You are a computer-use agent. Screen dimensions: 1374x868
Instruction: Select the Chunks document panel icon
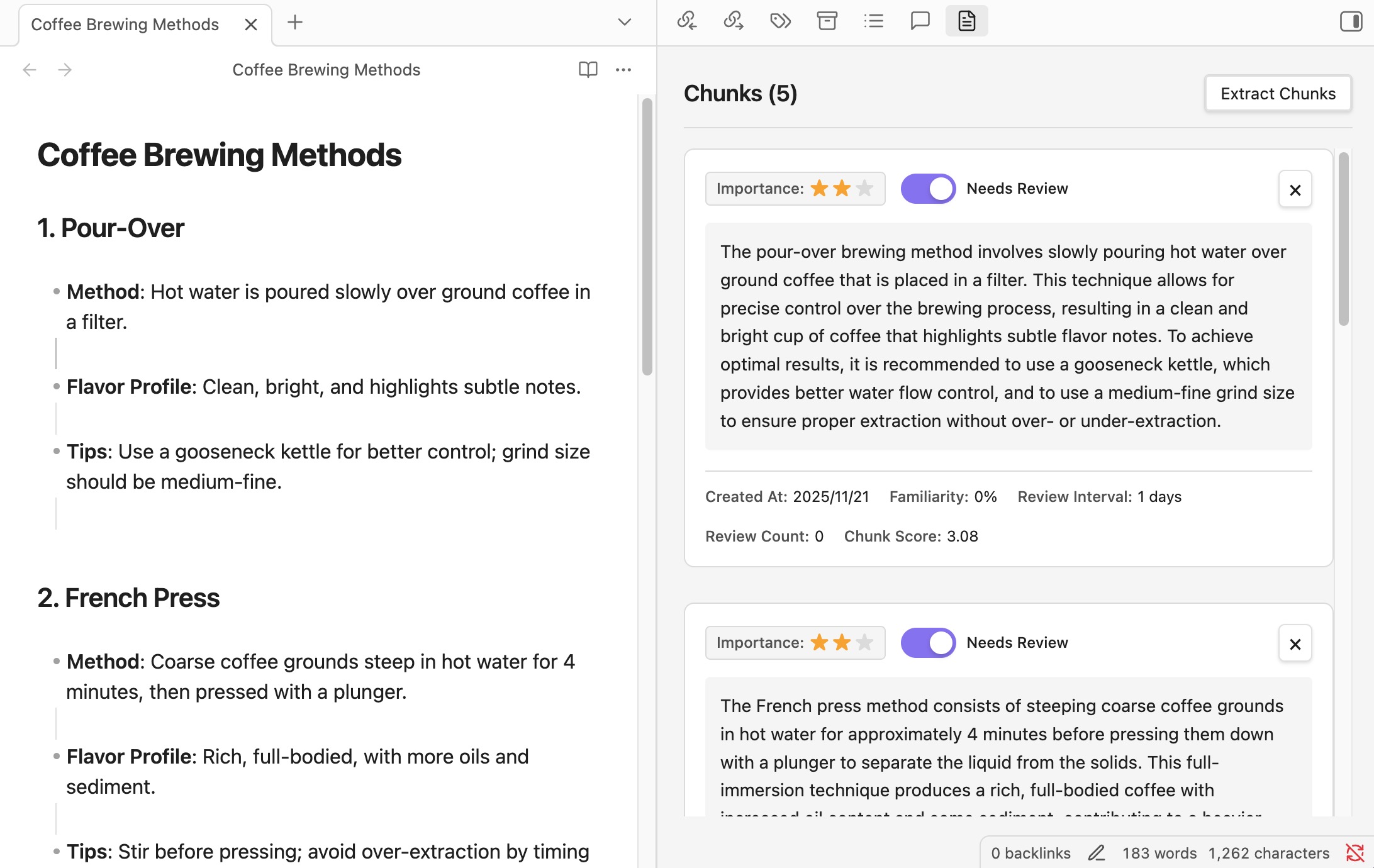coord(966,21)
